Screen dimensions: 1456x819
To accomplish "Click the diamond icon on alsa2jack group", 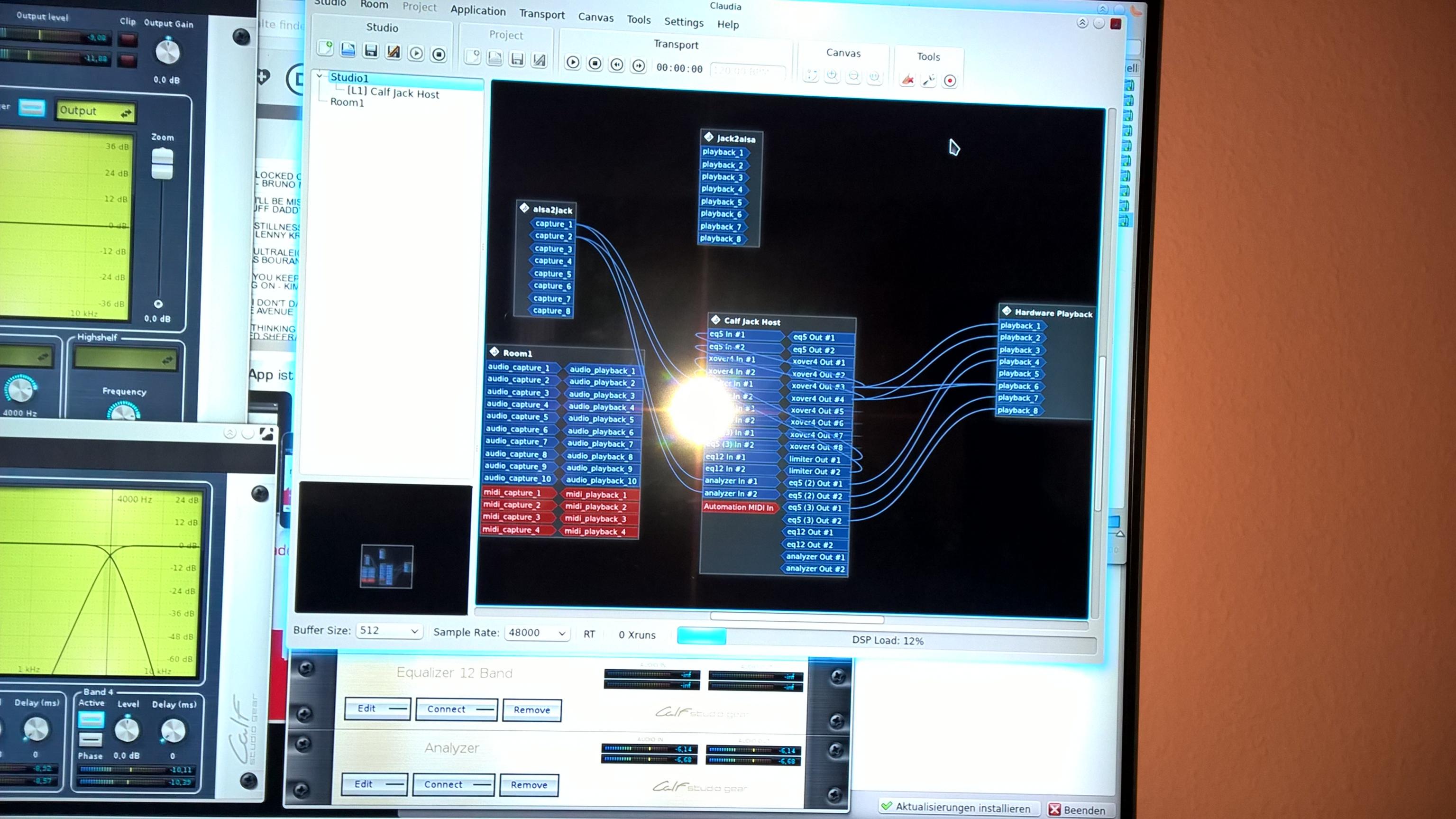I will coord(524,208).
